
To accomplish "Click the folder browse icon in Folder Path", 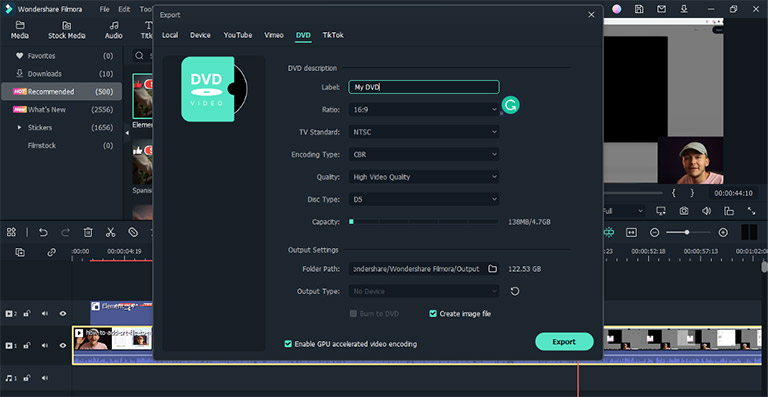I will click(x=493, y=269).
